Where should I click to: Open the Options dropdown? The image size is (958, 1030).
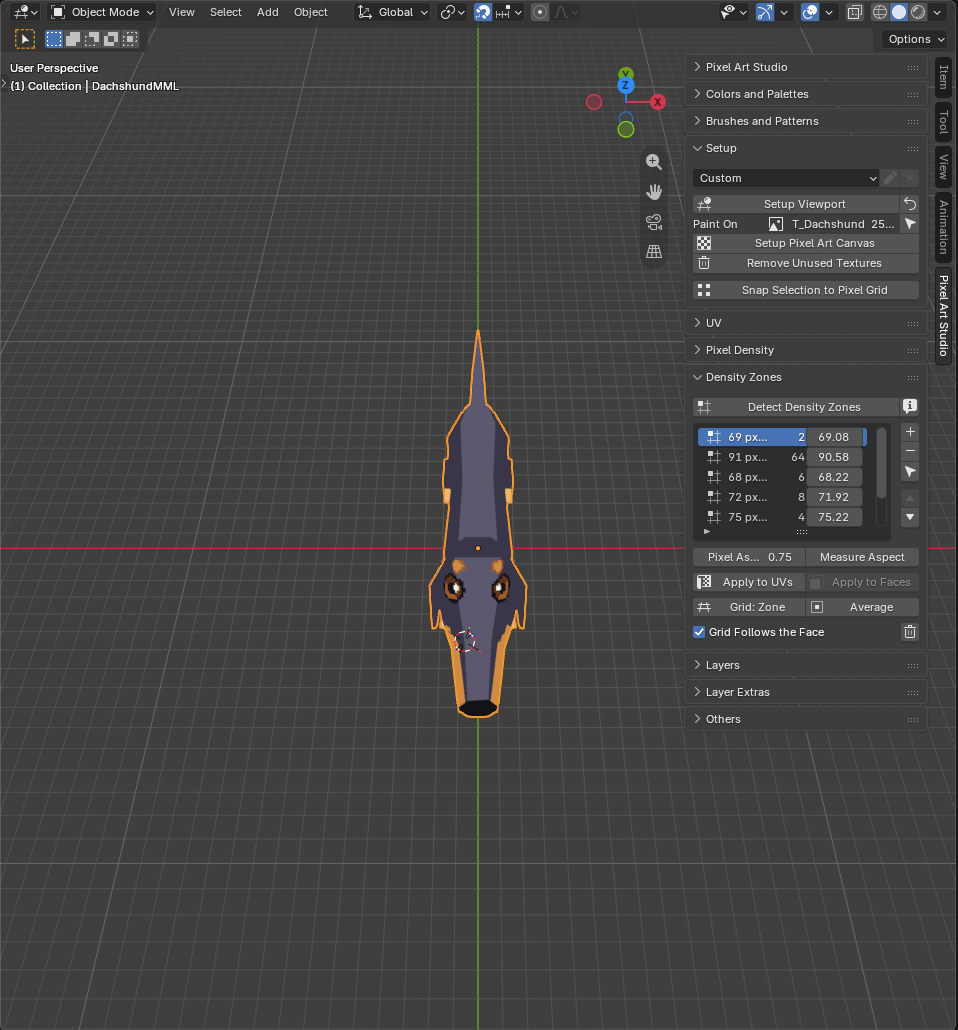(914, 39)
